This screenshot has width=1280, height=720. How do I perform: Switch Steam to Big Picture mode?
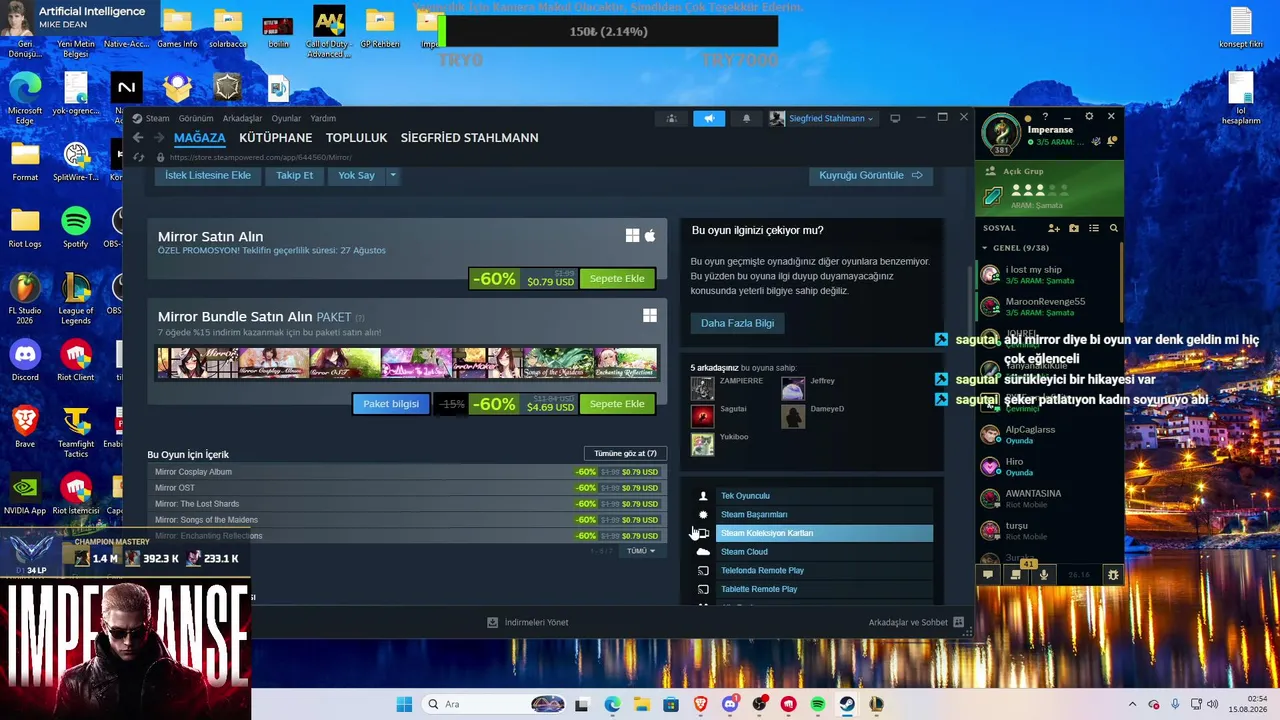(x=895, y=118)
